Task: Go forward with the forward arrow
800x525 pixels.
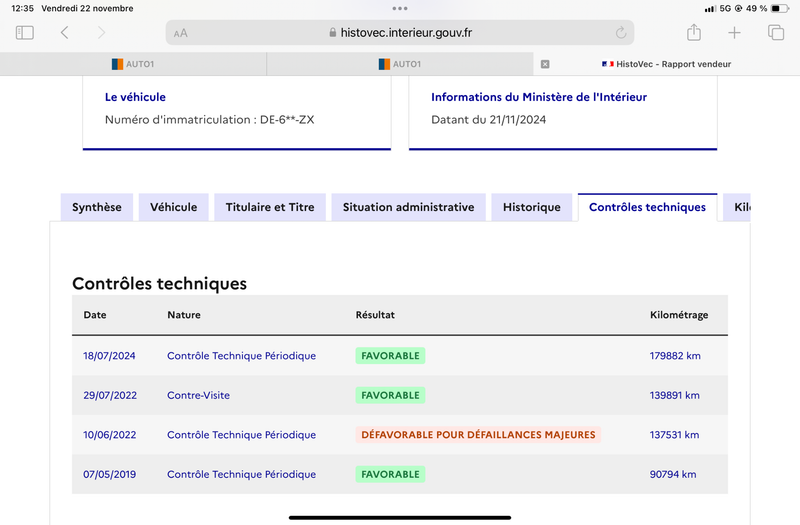Action: tap(102, 33)
